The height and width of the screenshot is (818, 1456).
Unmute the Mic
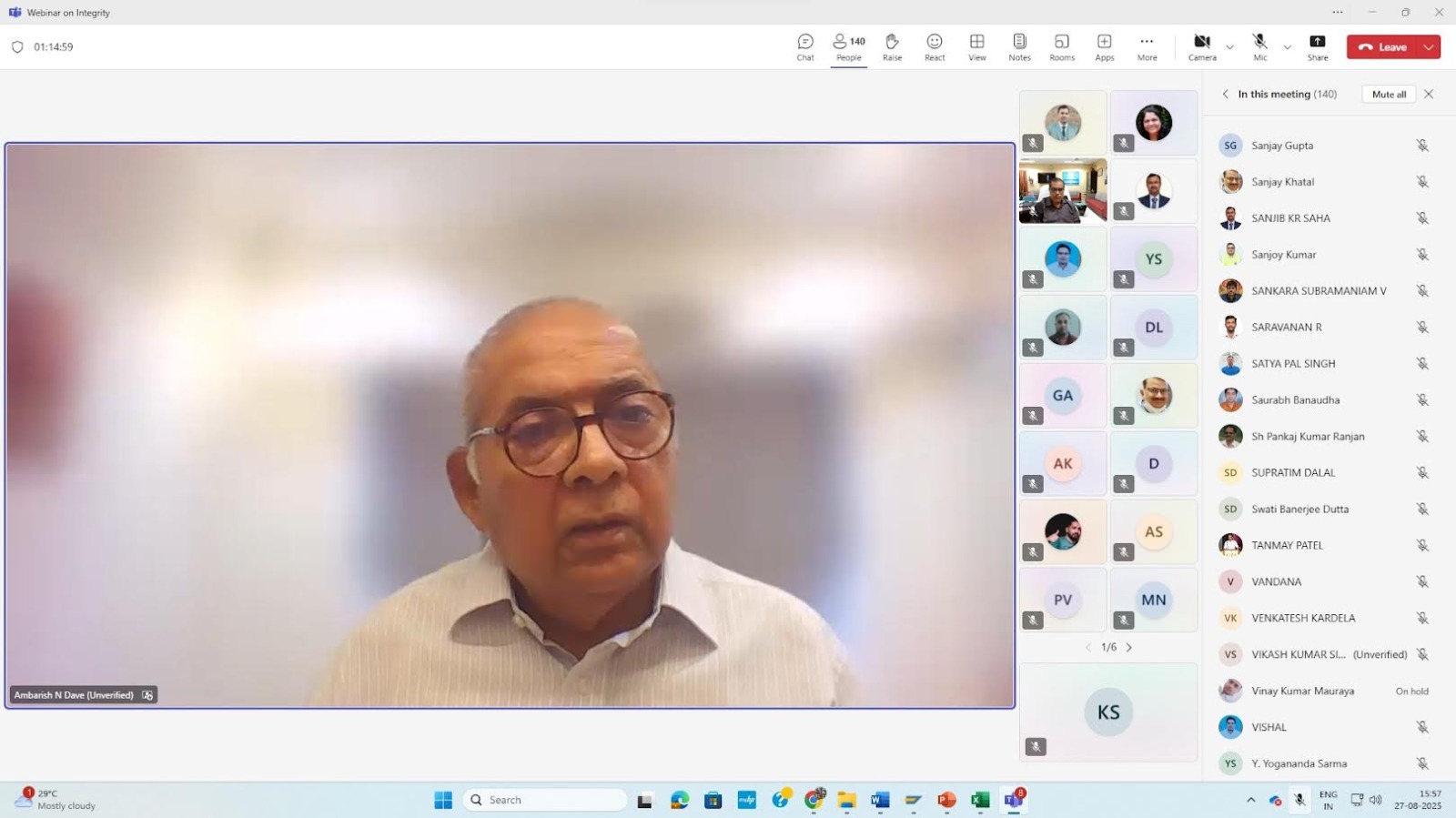(x=1259, y=47)
